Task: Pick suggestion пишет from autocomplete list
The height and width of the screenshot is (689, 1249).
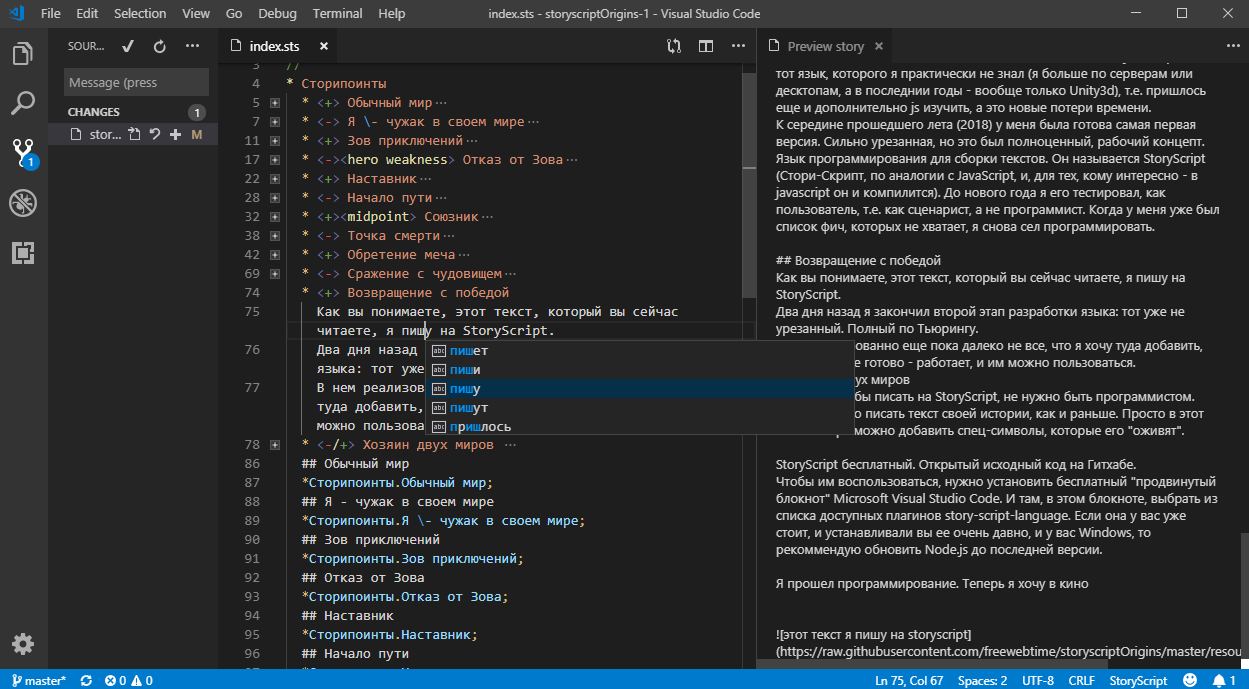Action: point(639,351)
